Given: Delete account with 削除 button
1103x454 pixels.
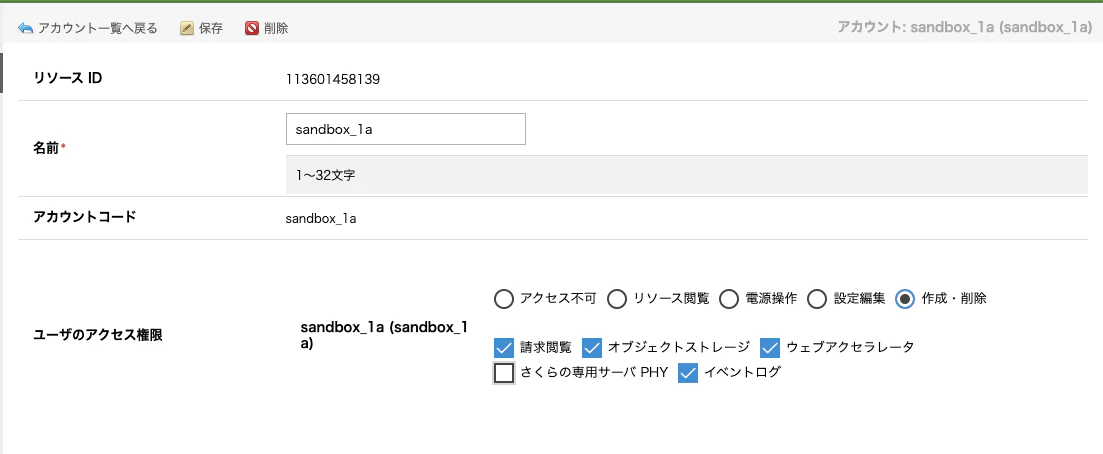Looking at the screenshot, I should (267, 28).
